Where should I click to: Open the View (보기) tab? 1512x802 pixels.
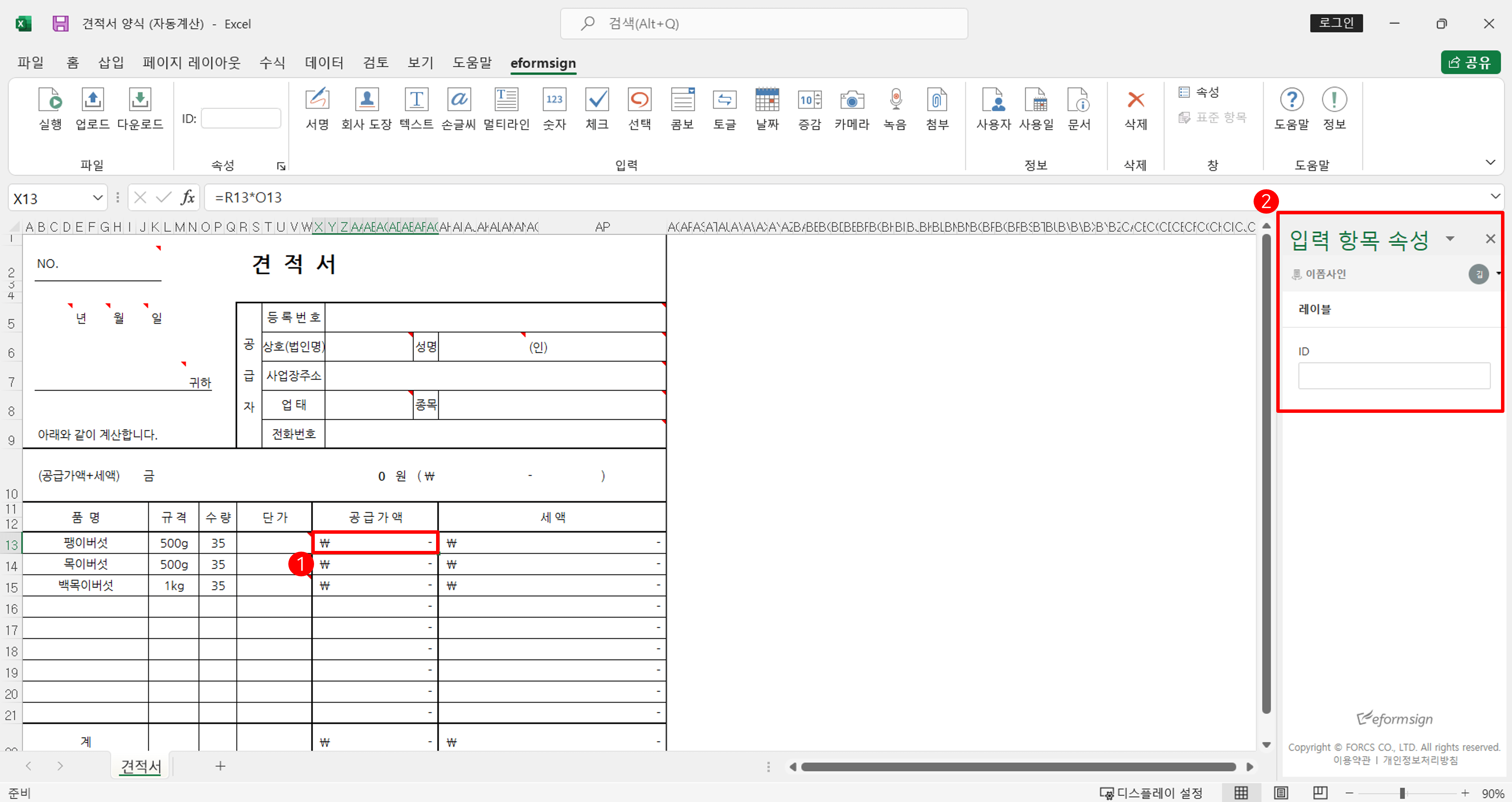tap(420, 62)
